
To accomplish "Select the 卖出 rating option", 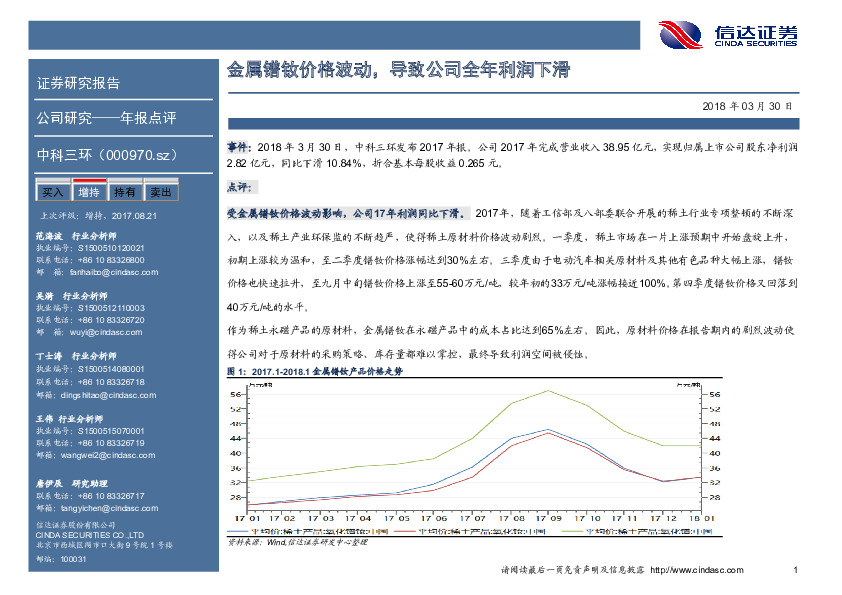I will [161, 190].
